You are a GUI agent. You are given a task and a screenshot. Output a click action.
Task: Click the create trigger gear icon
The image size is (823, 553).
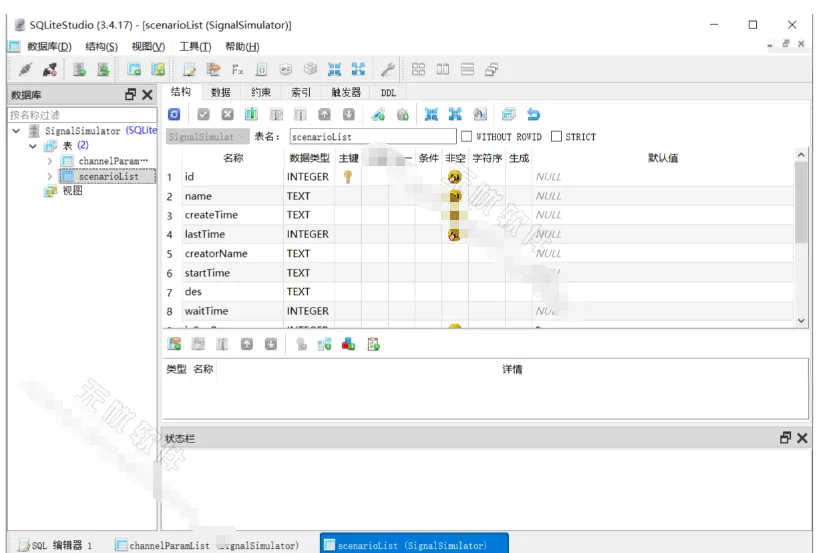(x=403, y=114)
